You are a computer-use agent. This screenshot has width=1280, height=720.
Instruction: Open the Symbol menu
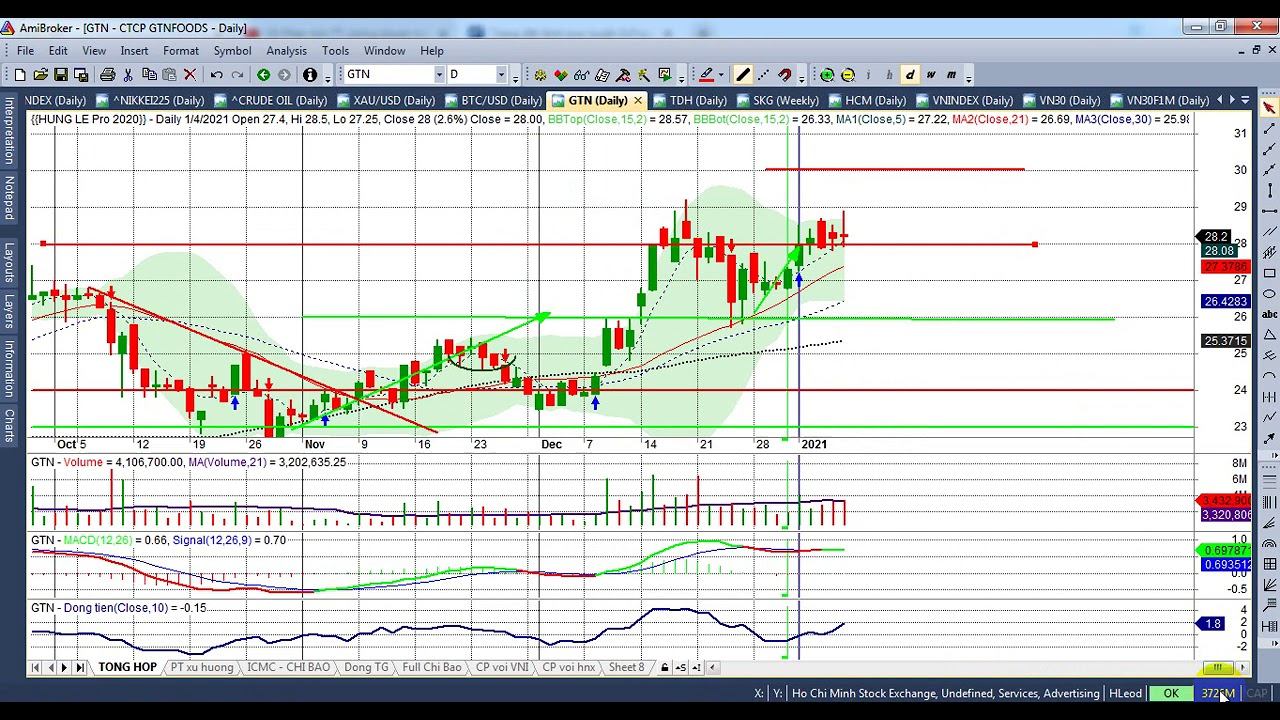pyautogui.click(x=232, y=51)
